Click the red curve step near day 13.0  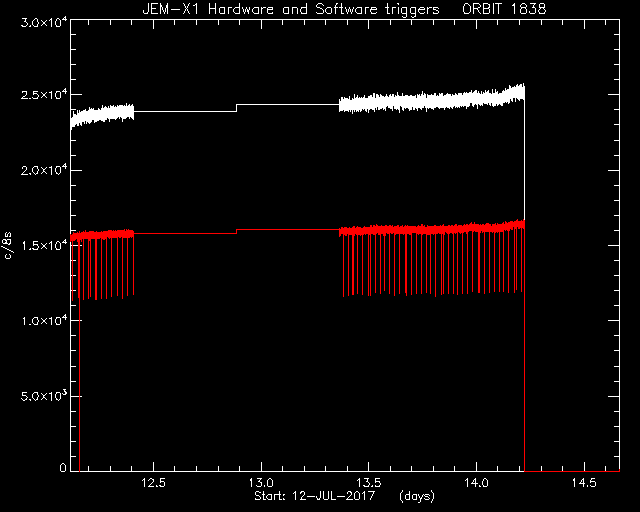[237, 232]
